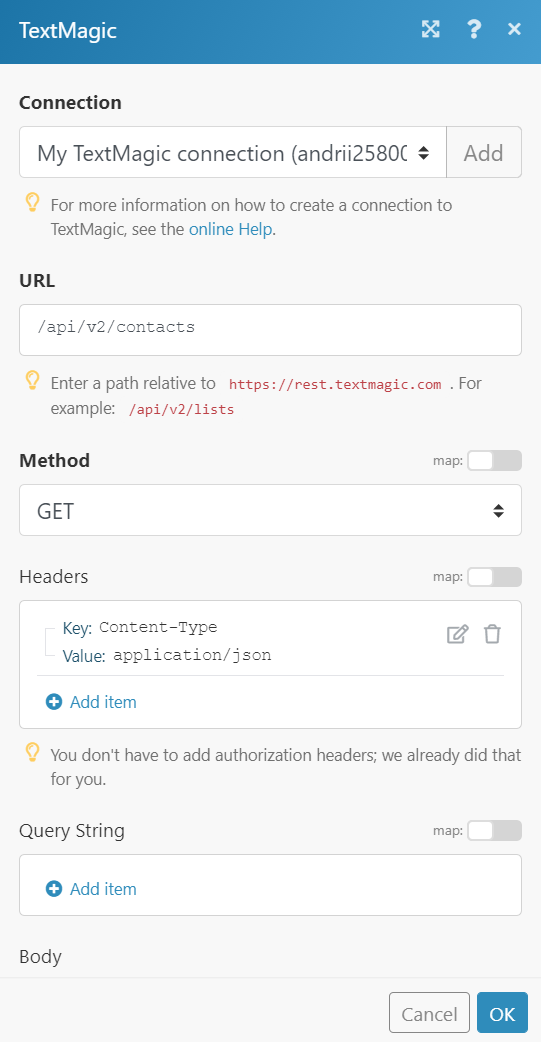541x1042 pixels.
Task: Edit the Content-Type header item
Action: tap(457, 634)
